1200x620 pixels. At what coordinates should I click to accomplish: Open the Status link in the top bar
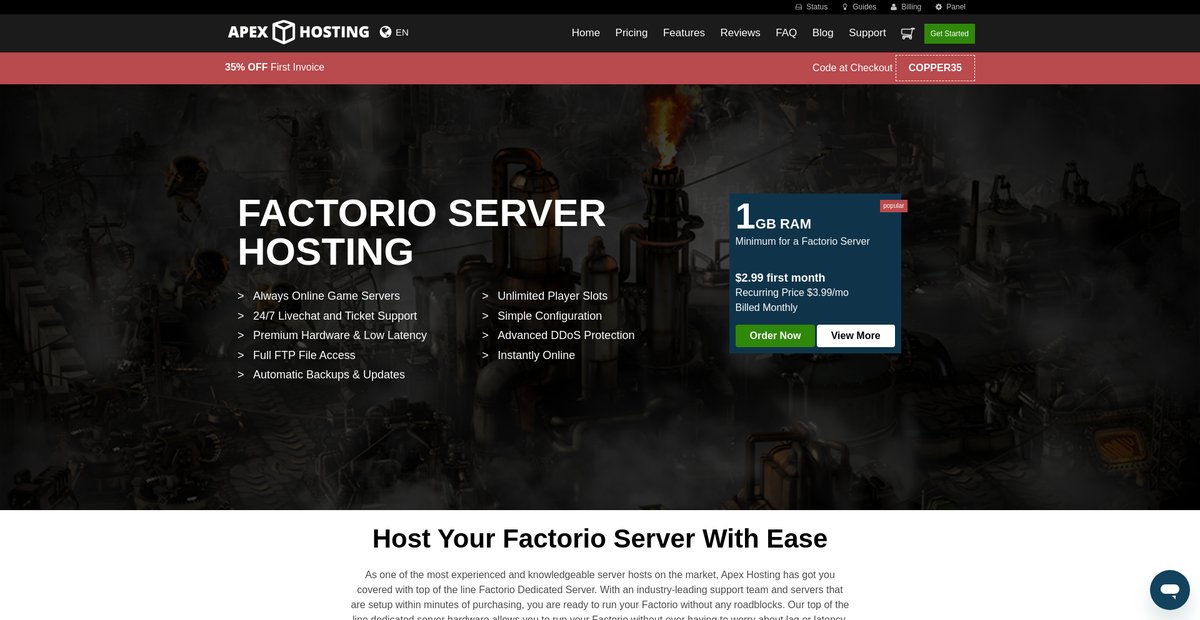tap(811, 7)
